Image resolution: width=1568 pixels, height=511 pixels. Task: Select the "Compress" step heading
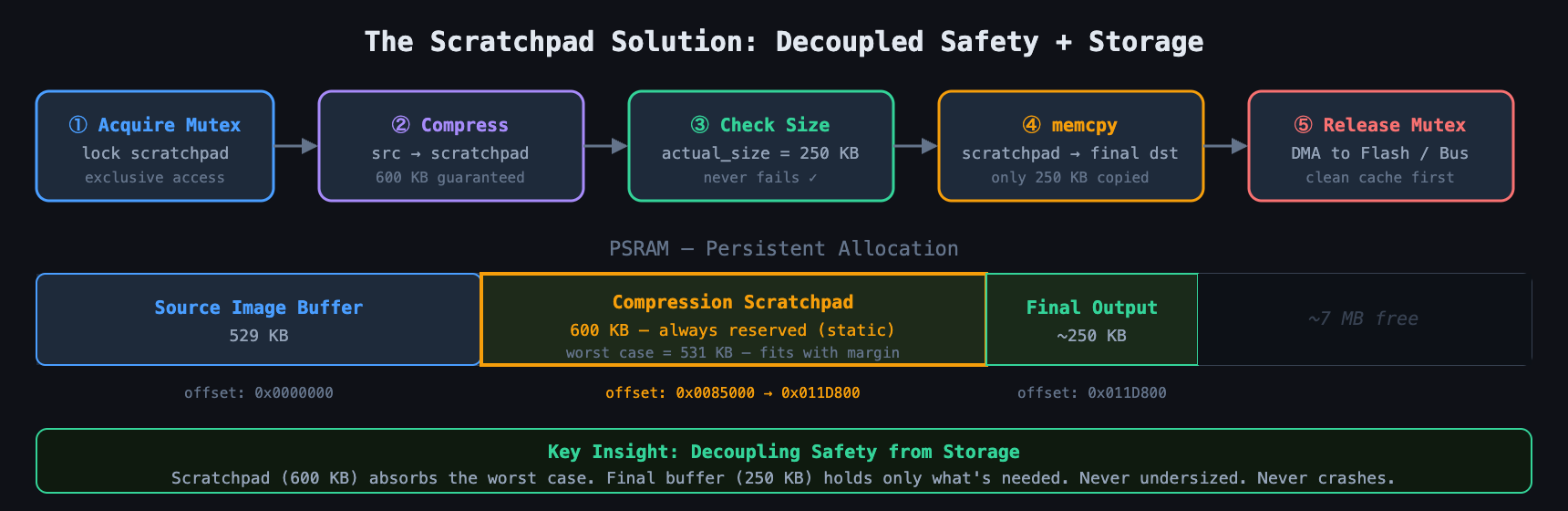tap(464, 125)
